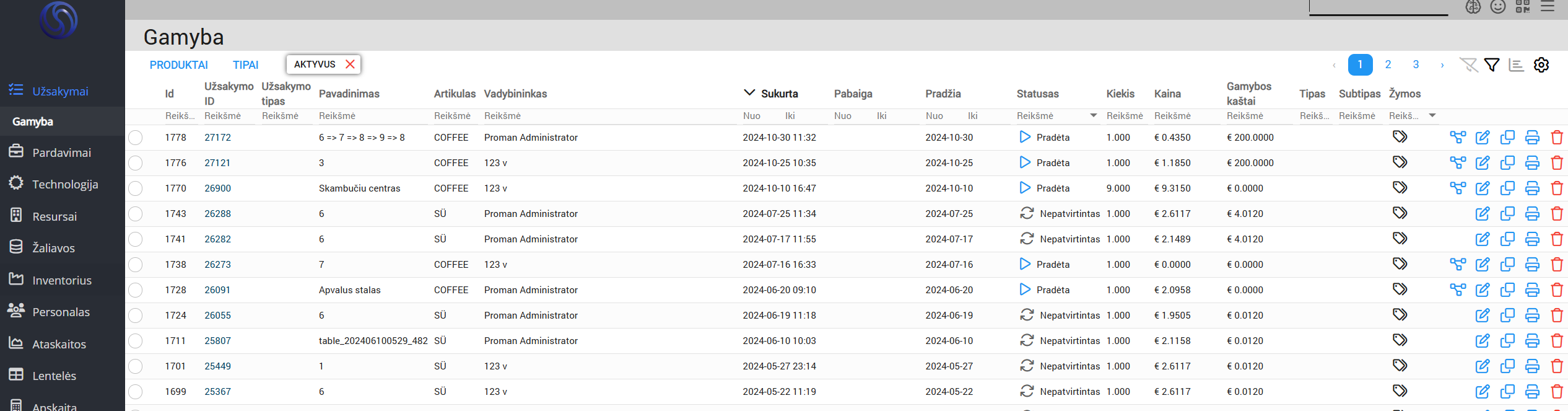
Task: Open the QR code scanner icon
Action: coord(1522,7)
